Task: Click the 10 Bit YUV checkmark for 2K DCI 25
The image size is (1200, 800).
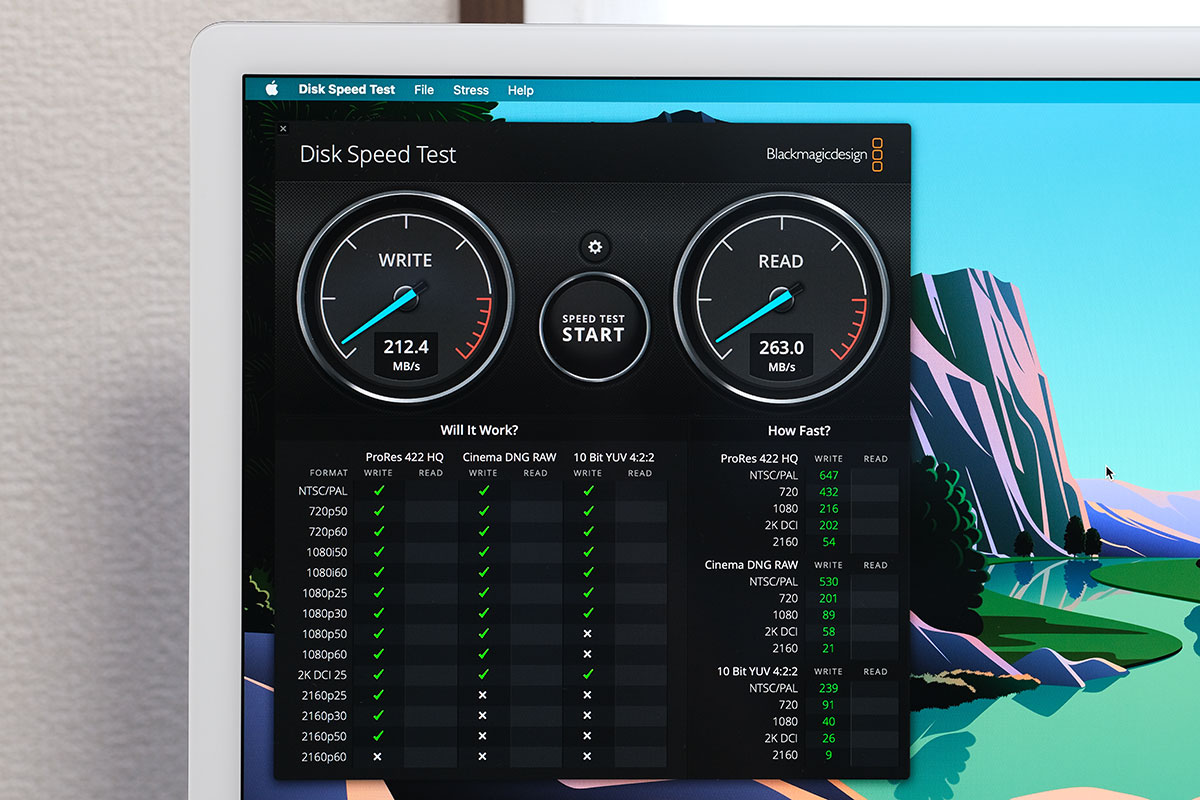Action: point(588,674)
